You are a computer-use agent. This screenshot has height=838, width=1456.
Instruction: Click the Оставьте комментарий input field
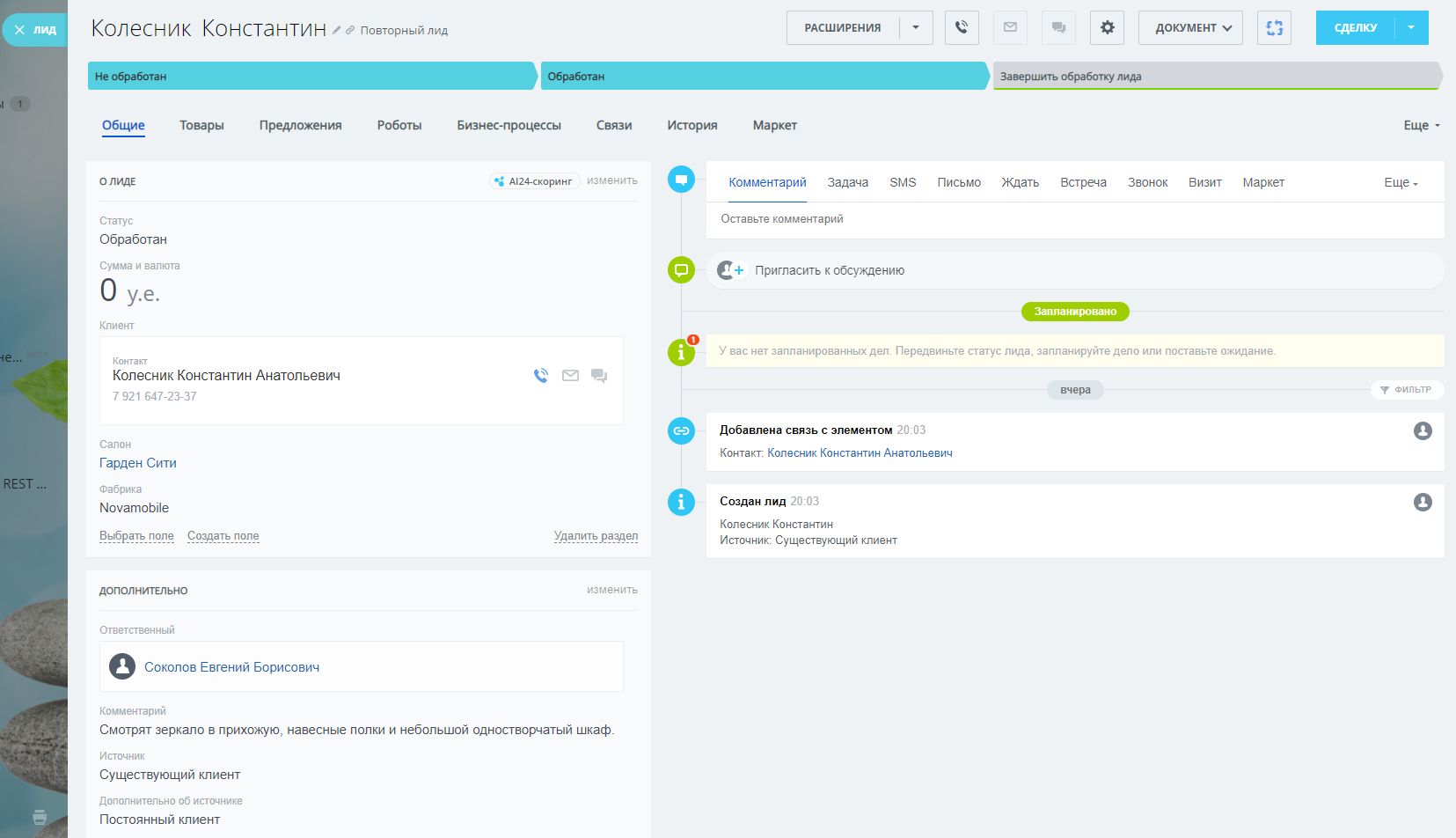point(1073,219)
